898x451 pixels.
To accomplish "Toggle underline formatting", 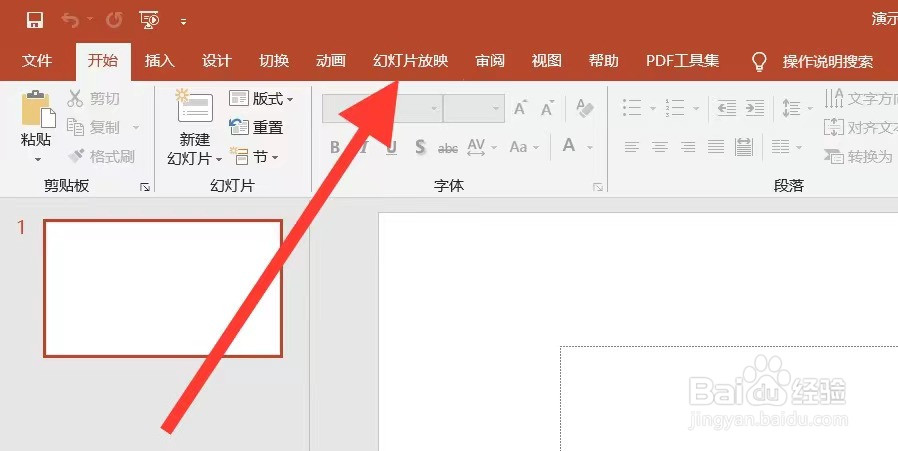I will pos(392,147).
